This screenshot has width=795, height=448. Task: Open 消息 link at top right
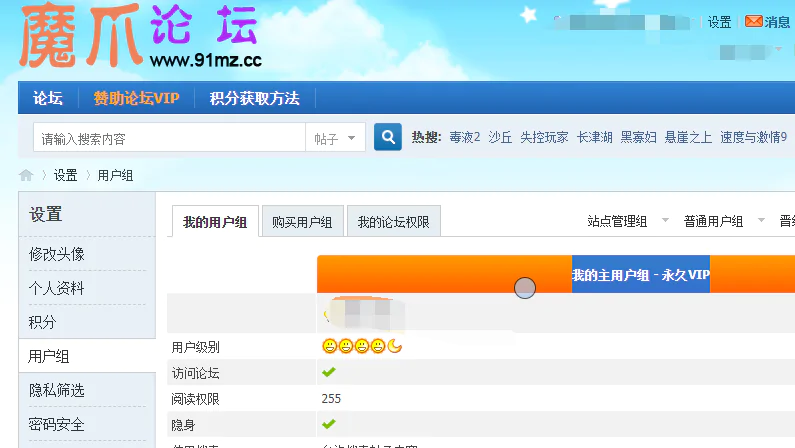point(777,22)
